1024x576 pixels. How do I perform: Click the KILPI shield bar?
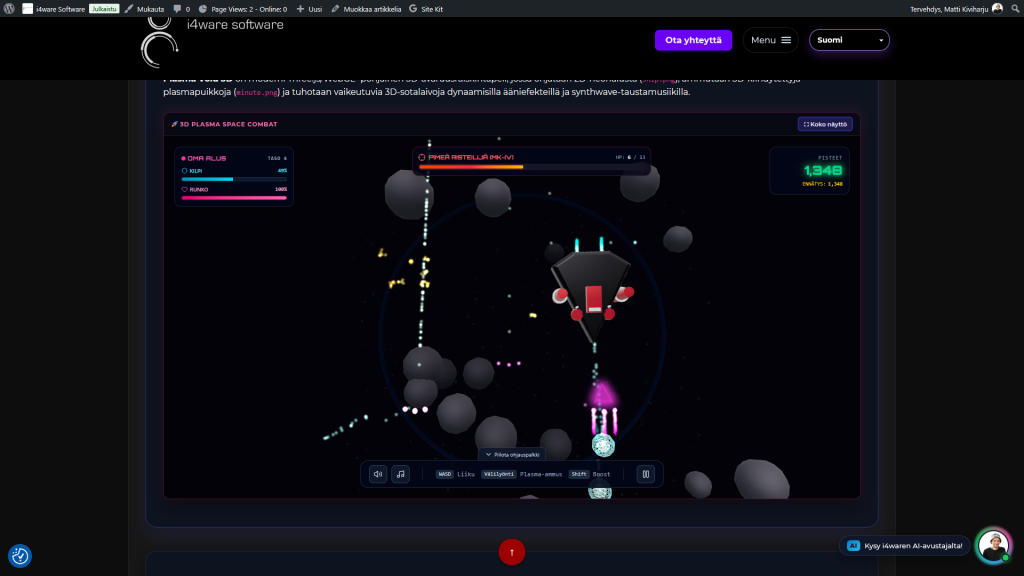234,179
